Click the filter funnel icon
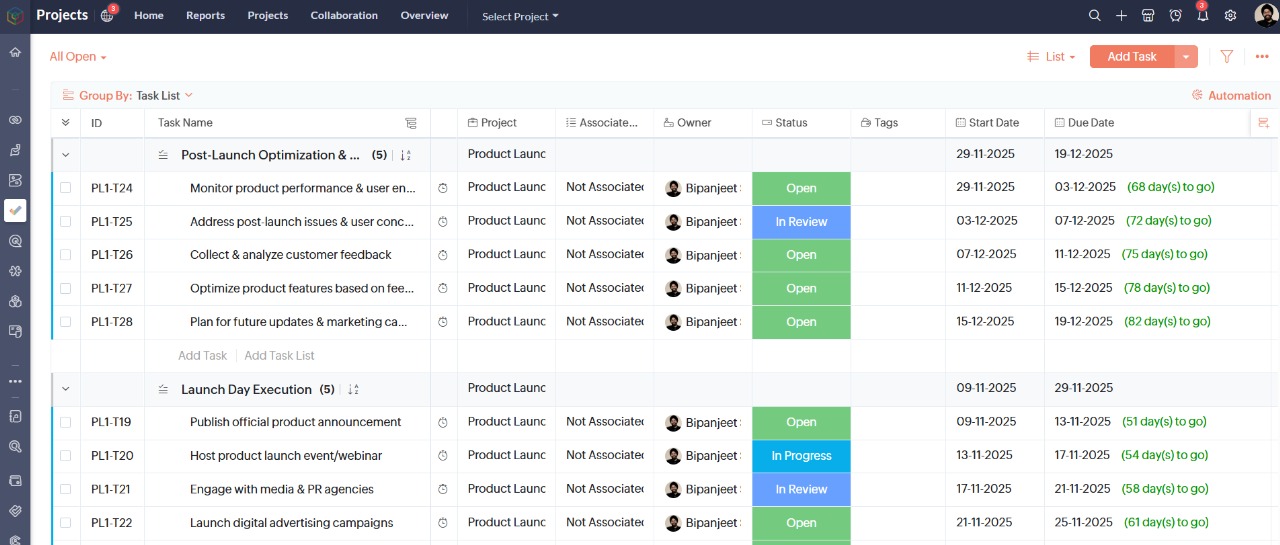 click(1227, 57)
